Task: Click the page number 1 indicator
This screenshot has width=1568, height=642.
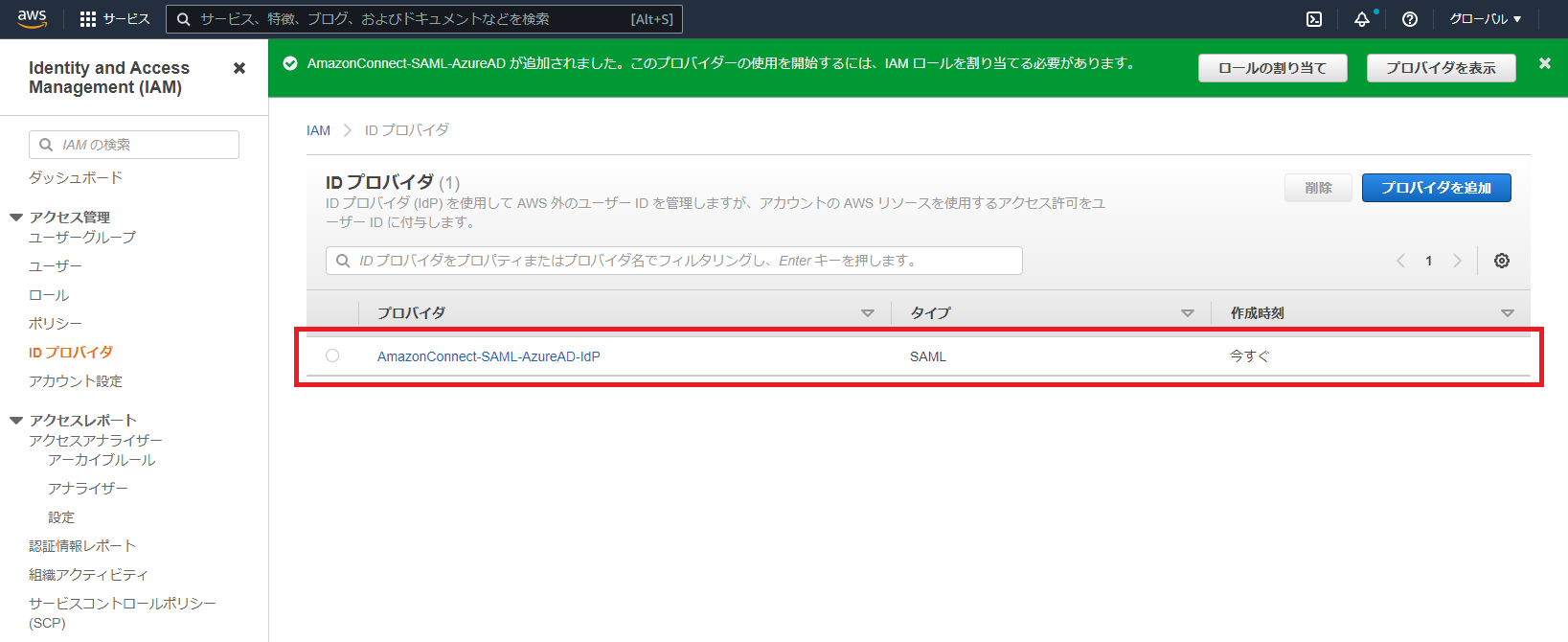Action: click(x=1429, y=261)
